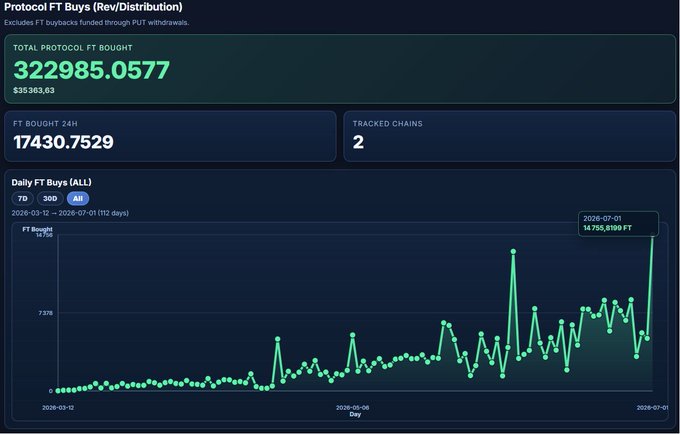Click the Day axis title
This screenshot has height=434, width=680.
(355, 414)
